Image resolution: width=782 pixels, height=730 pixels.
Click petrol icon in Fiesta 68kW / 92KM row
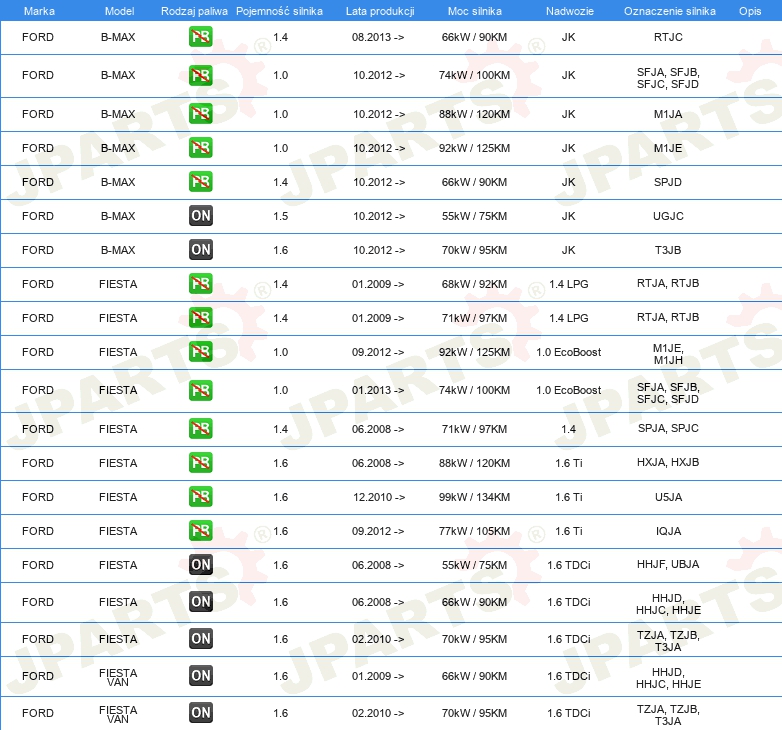pyautogui.click(x=201, y=284)
